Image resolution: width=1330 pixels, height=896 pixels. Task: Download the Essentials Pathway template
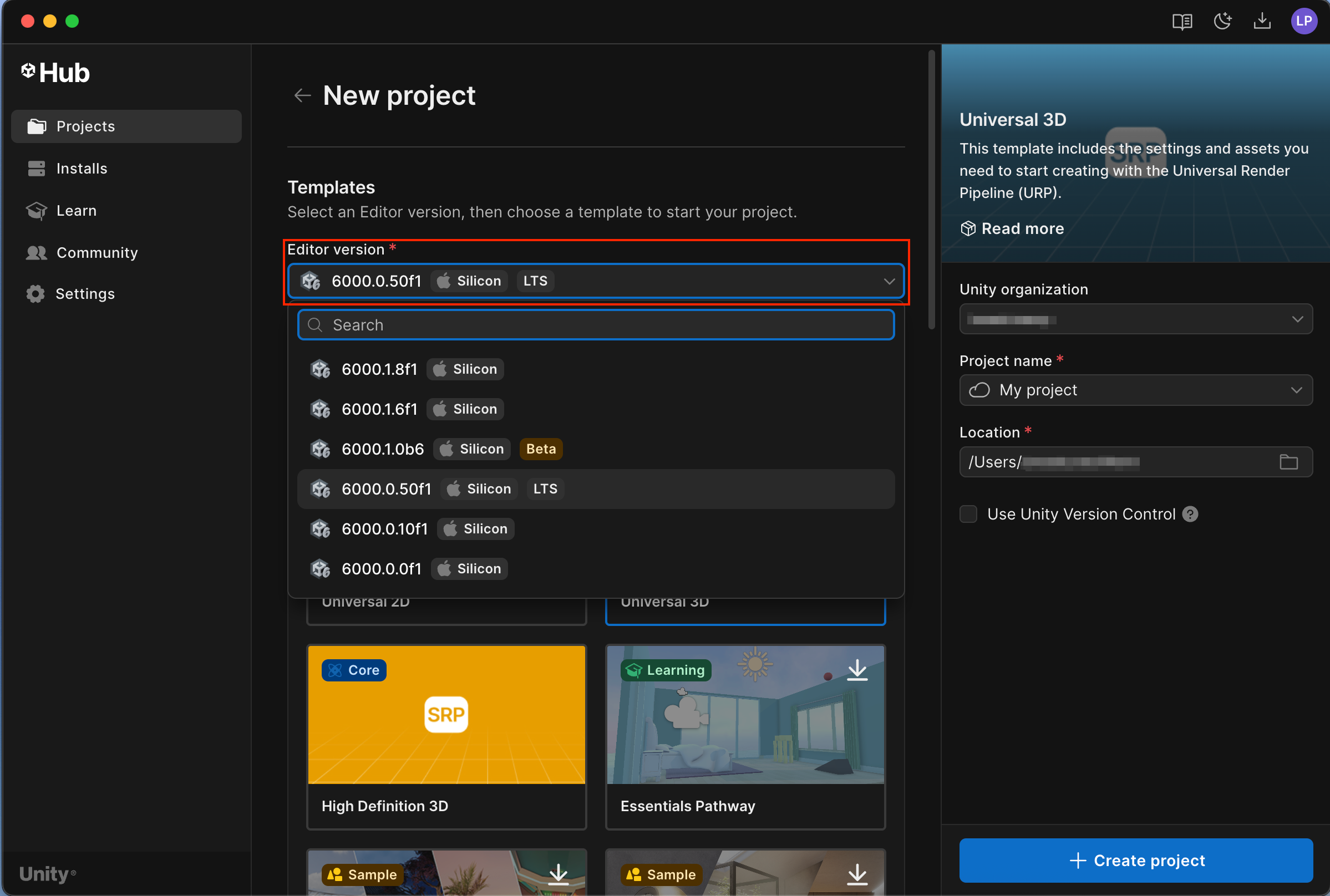pos(857,670)
